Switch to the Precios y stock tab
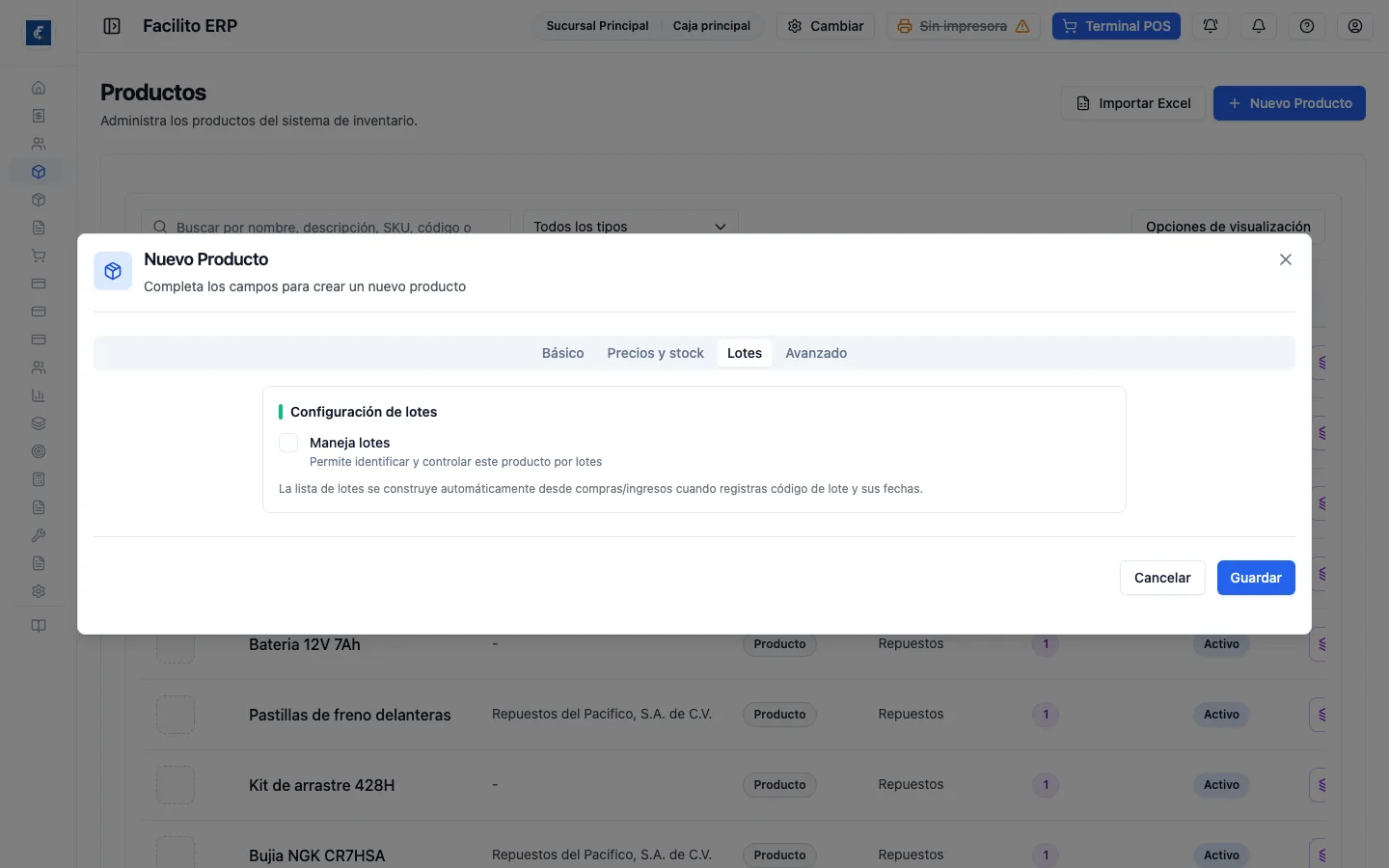 (x=656, y=353)
